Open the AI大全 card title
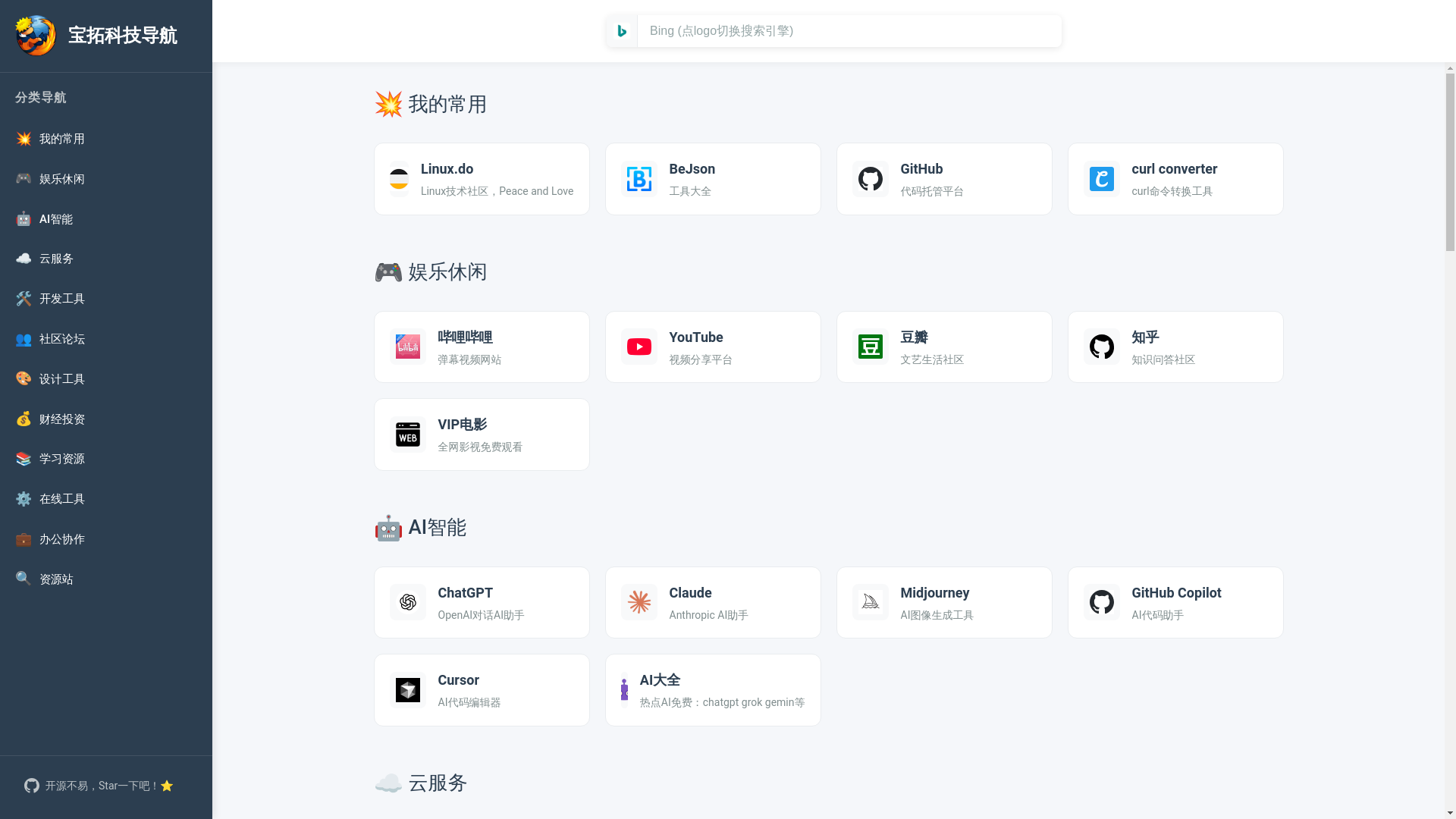 660,680
